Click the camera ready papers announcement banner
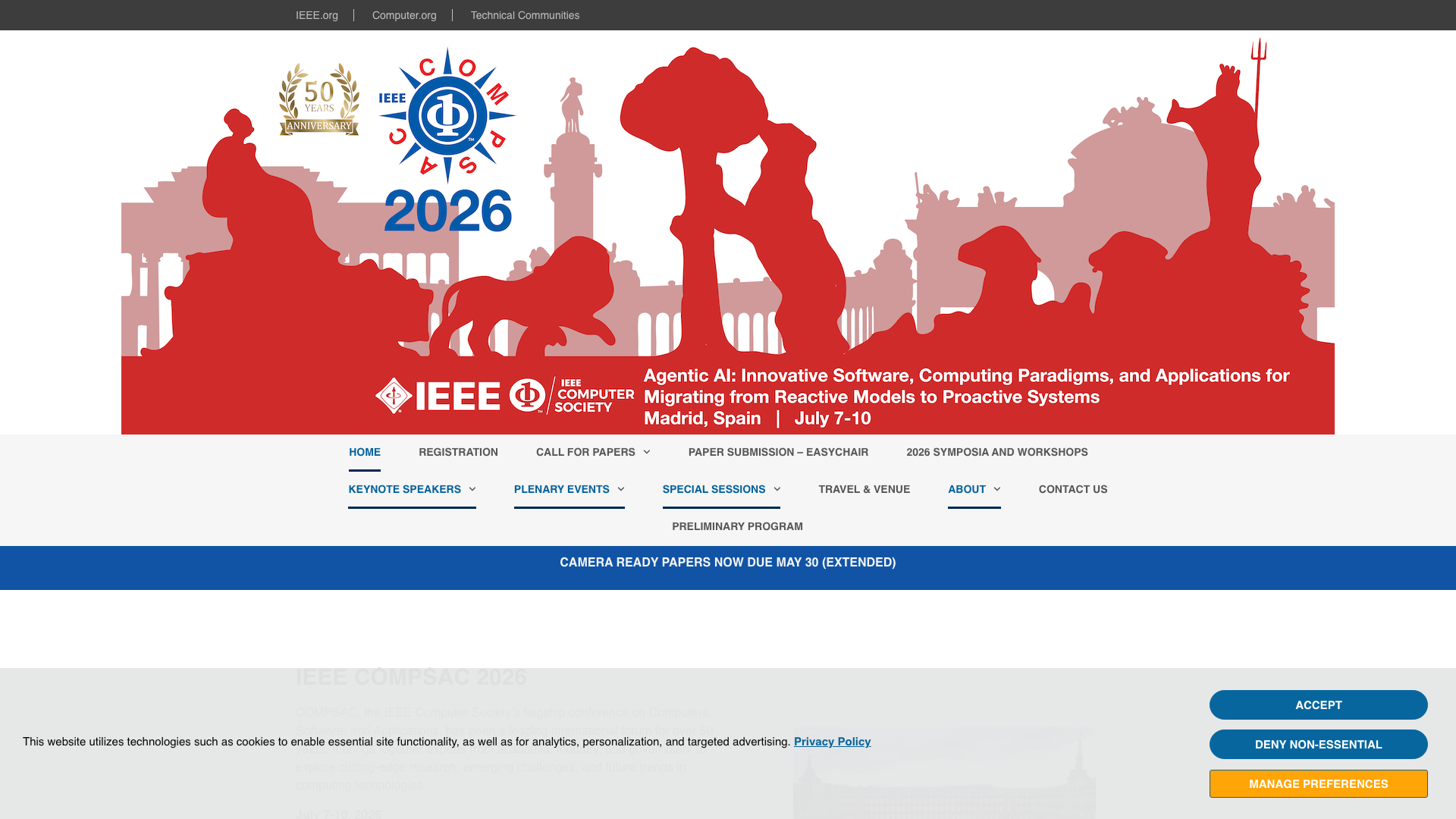 point(728,563)
